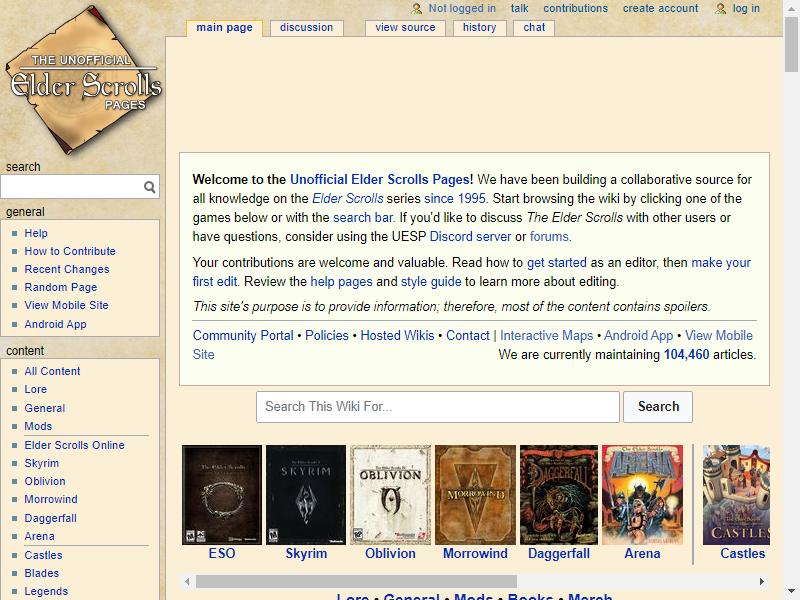The width and height of the screenshot is (800, 600).
Task: Open Mods sidebar link
Action: (x=38, y=426)
